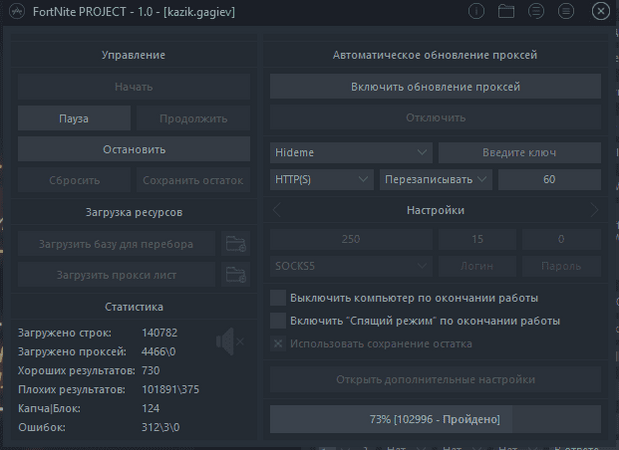Viewport: 619px width, 450px height.
Task: Open the HTTP(S) proxy type dropdown
Action: pyautogui.click(x=322, y=180)
